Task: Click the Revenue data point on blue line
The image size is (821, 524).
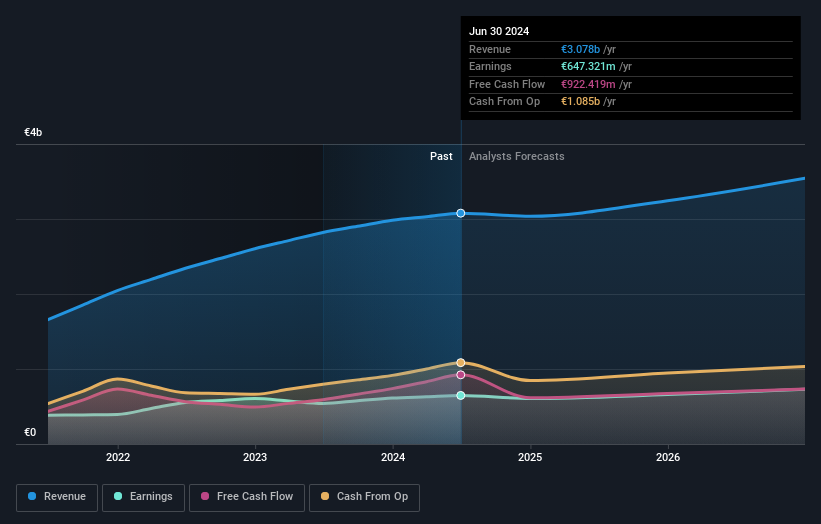Action: (x=461, y=213)
